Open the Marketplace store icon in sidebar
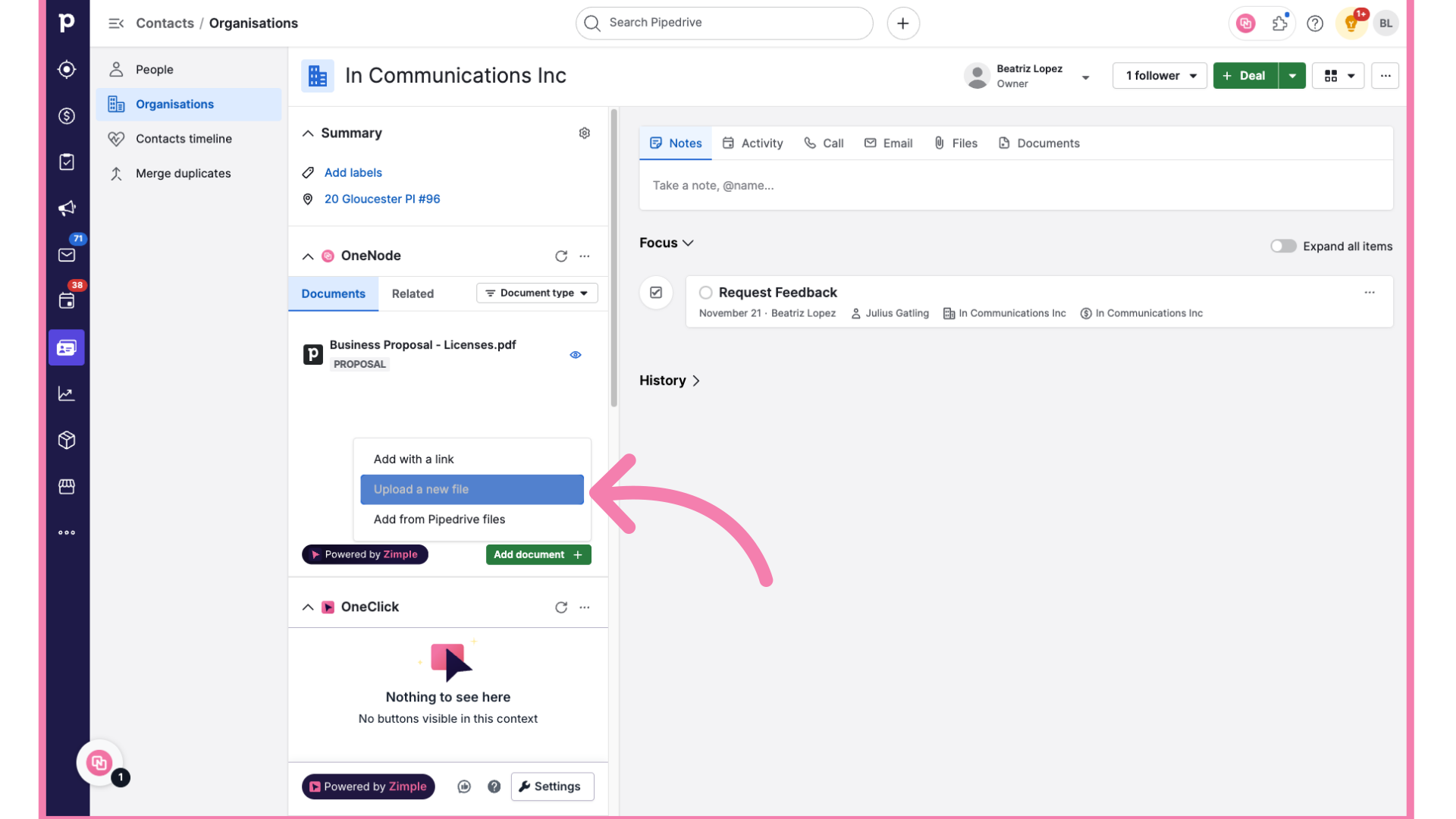This screenshot has height=819, width=1456. click(67, 486)
